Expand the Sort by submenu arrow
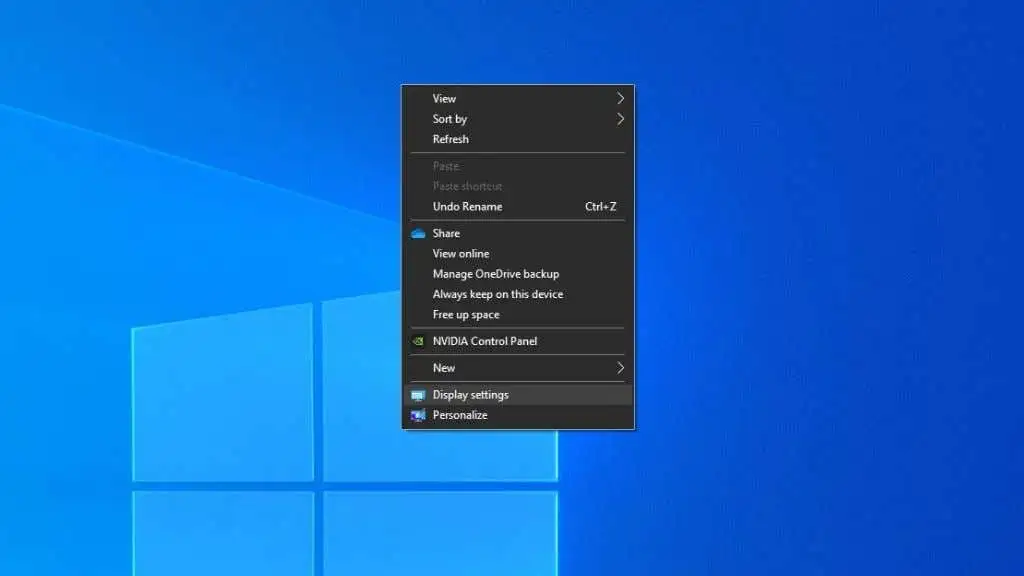Screen dimensions: 1024x576 (620, 119)
